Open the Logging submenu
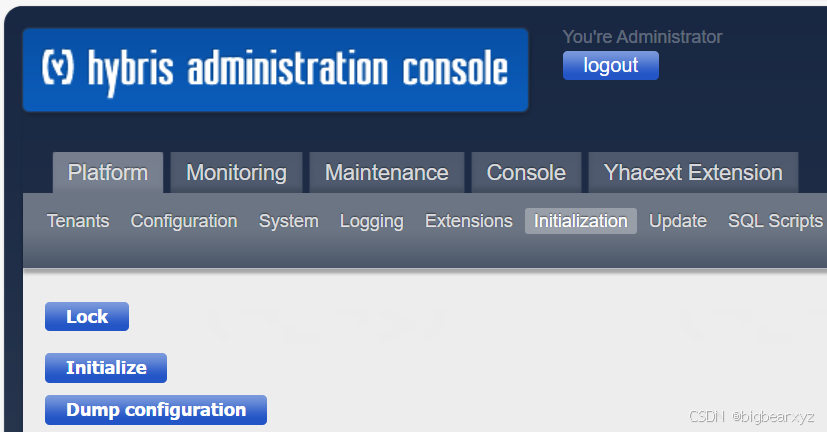This screenshot has width=827, height=432. click(x=372, y=221)
